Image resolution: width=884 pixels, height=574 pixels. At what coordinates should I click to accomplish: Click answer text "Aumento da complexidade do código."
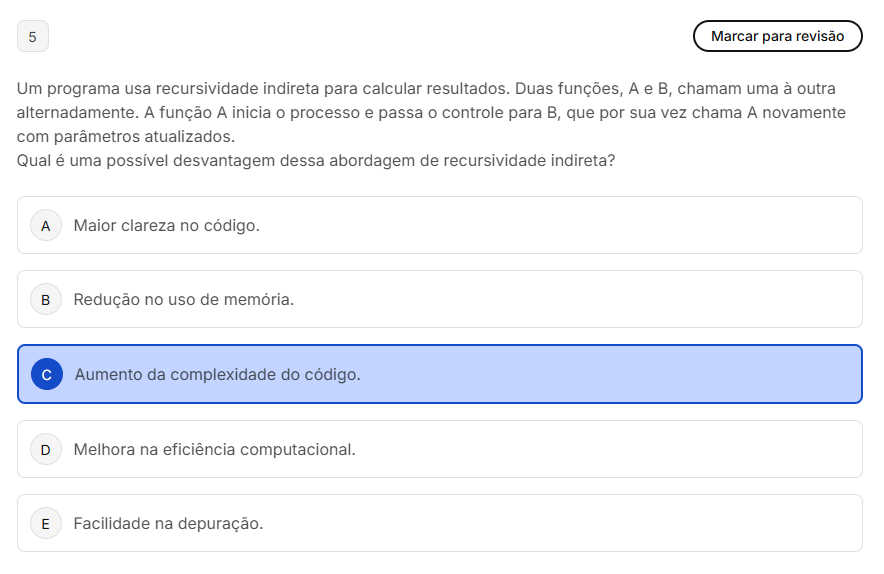[x=217, y=374]
